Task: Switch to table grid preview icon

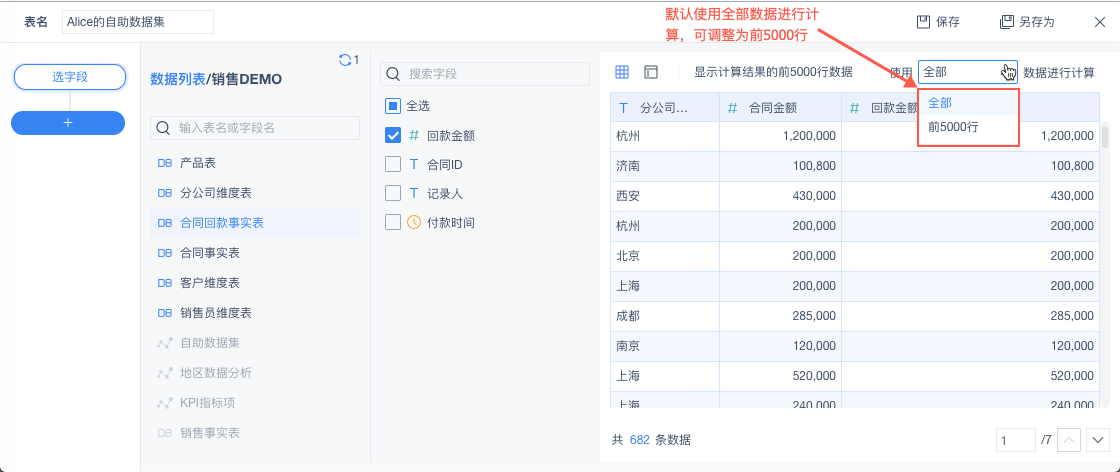Action: pyautogui.click(x=622, y=72)
